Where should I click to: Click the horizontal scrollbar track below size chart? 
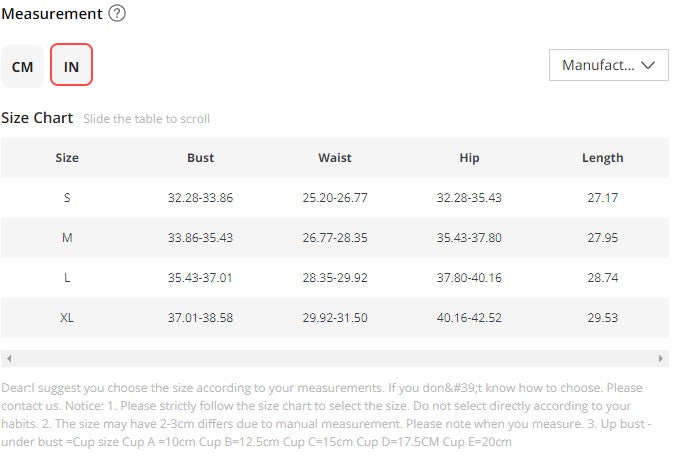pos(335,359)
